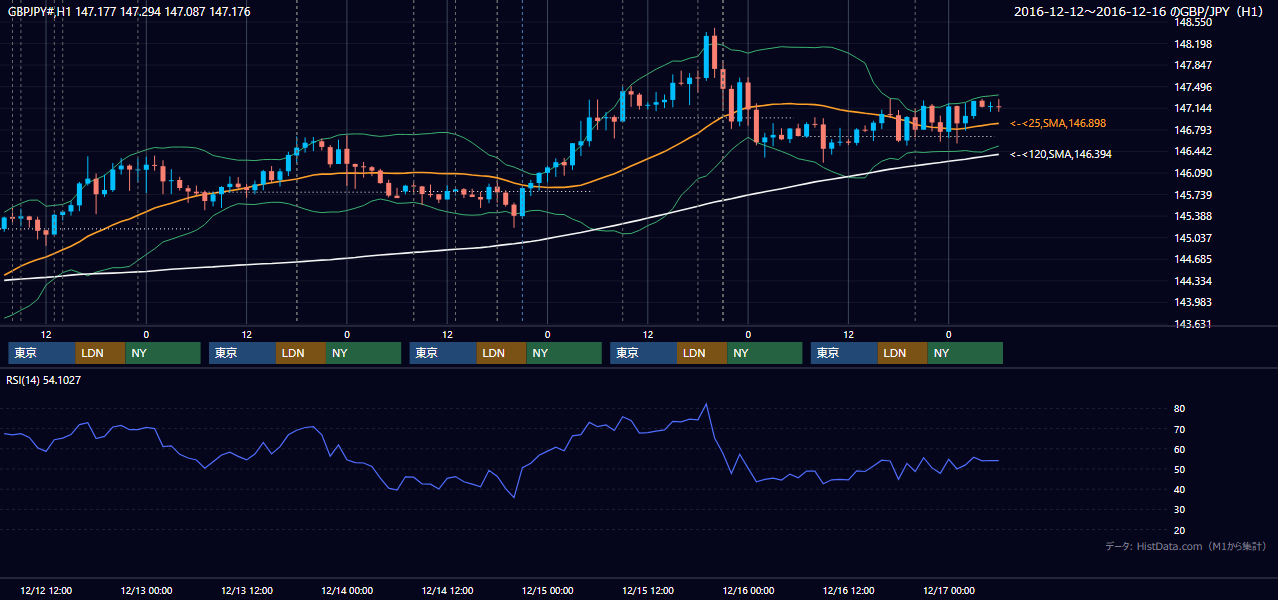Click price axis value 146.090

tap(1192, 173)
